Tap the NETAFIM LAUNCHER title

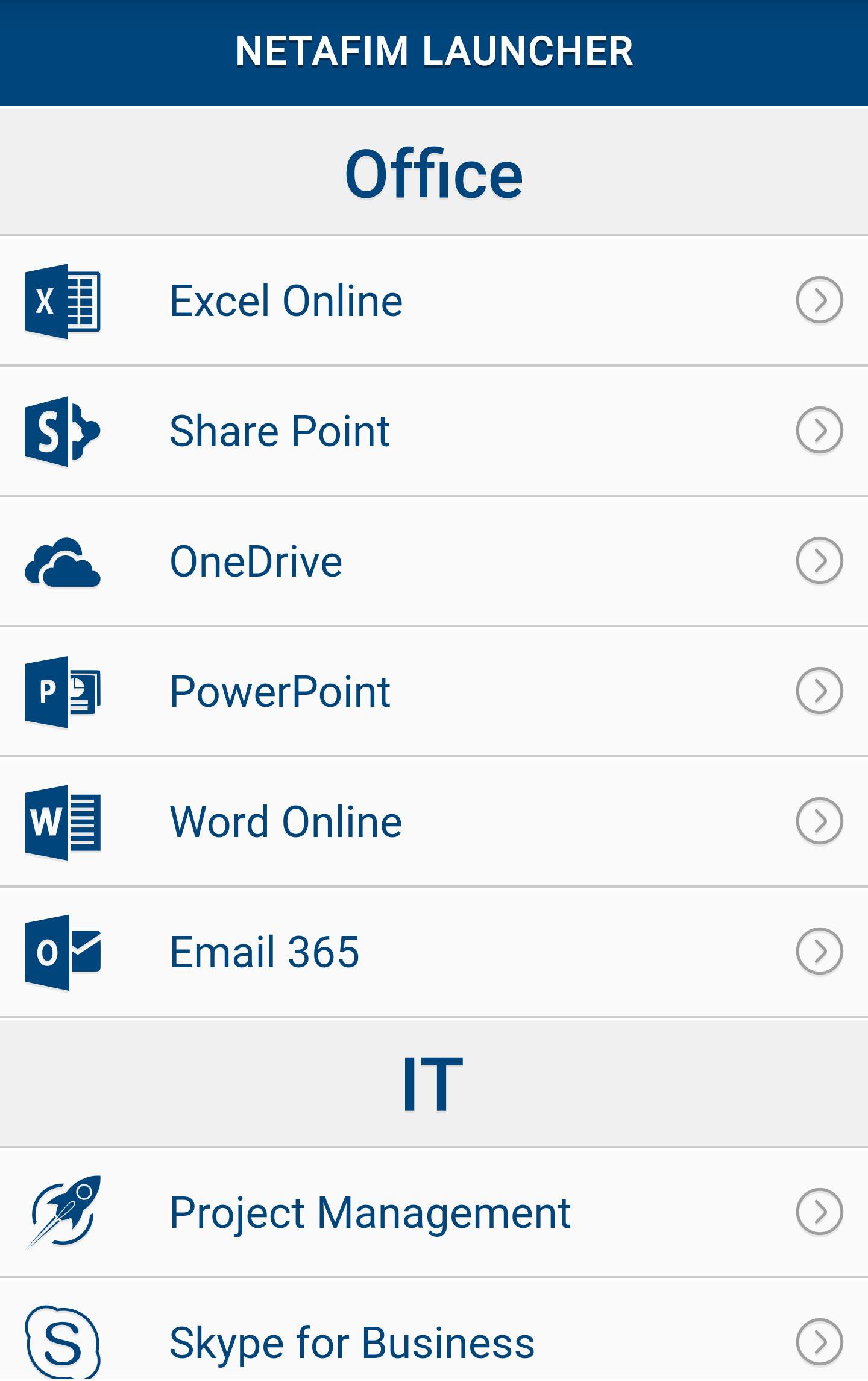434,51
